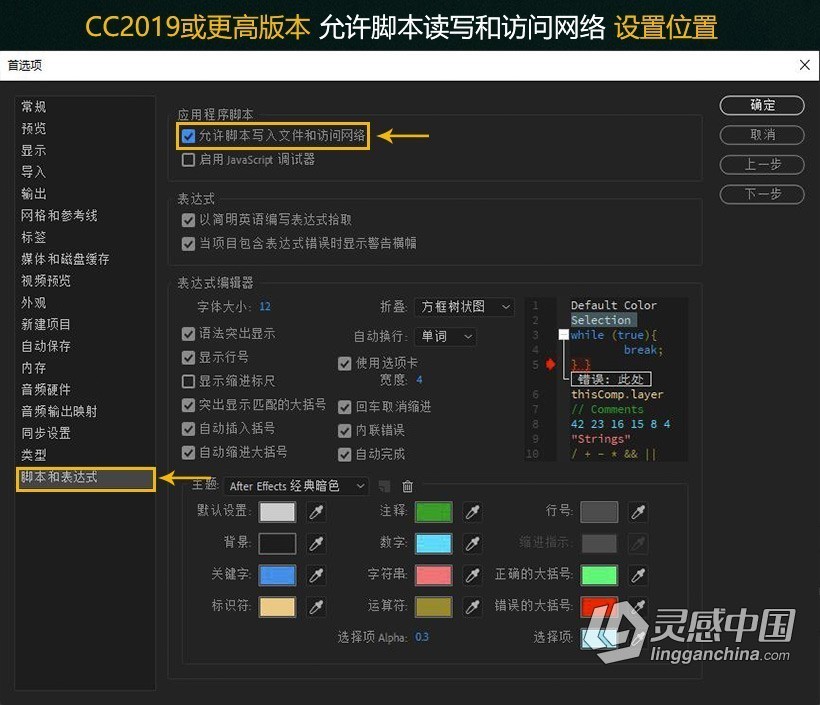
Task: Click the save theme icon beside trash
Action: 384,486
